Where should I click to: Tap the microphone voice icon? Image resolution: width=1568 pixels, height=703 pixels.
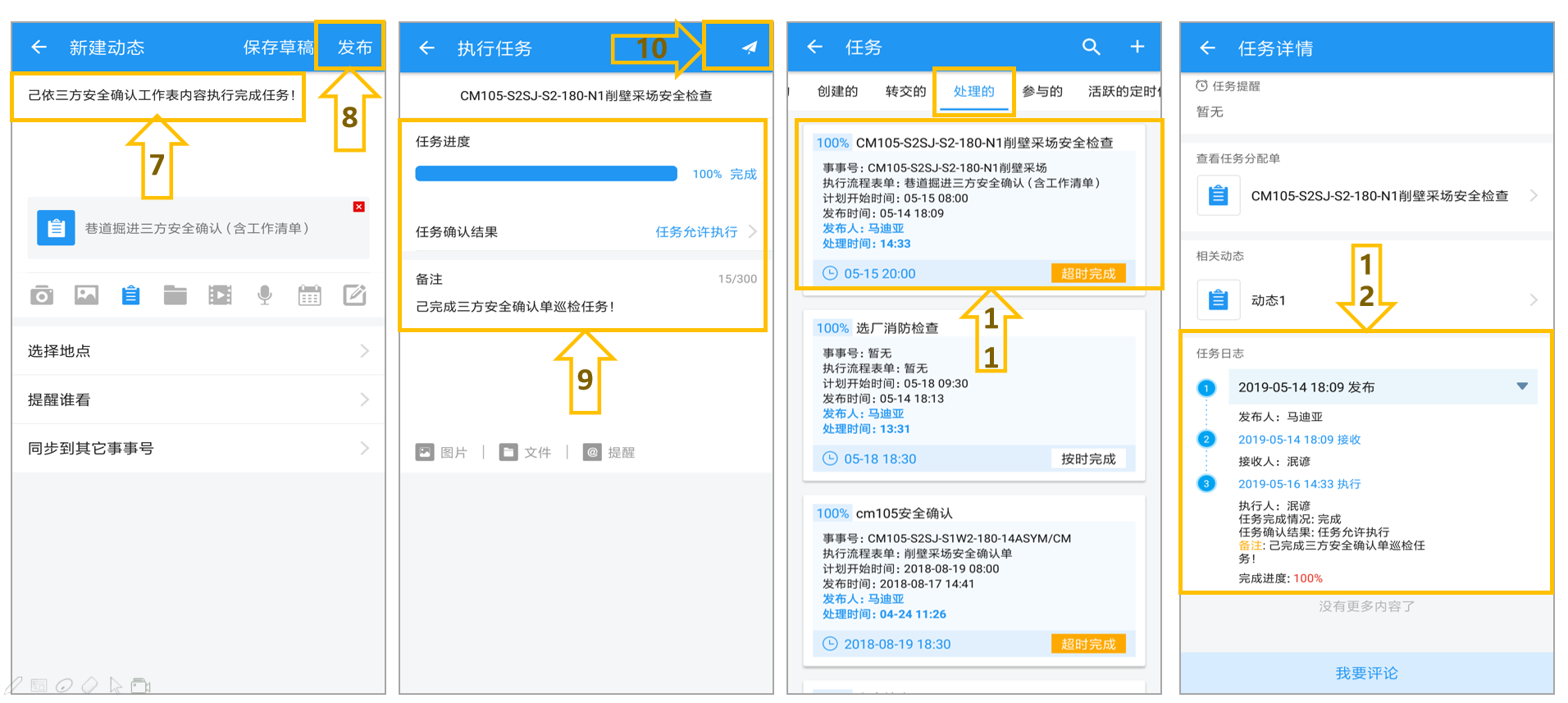pyautogui.click(x=264, y=295)
